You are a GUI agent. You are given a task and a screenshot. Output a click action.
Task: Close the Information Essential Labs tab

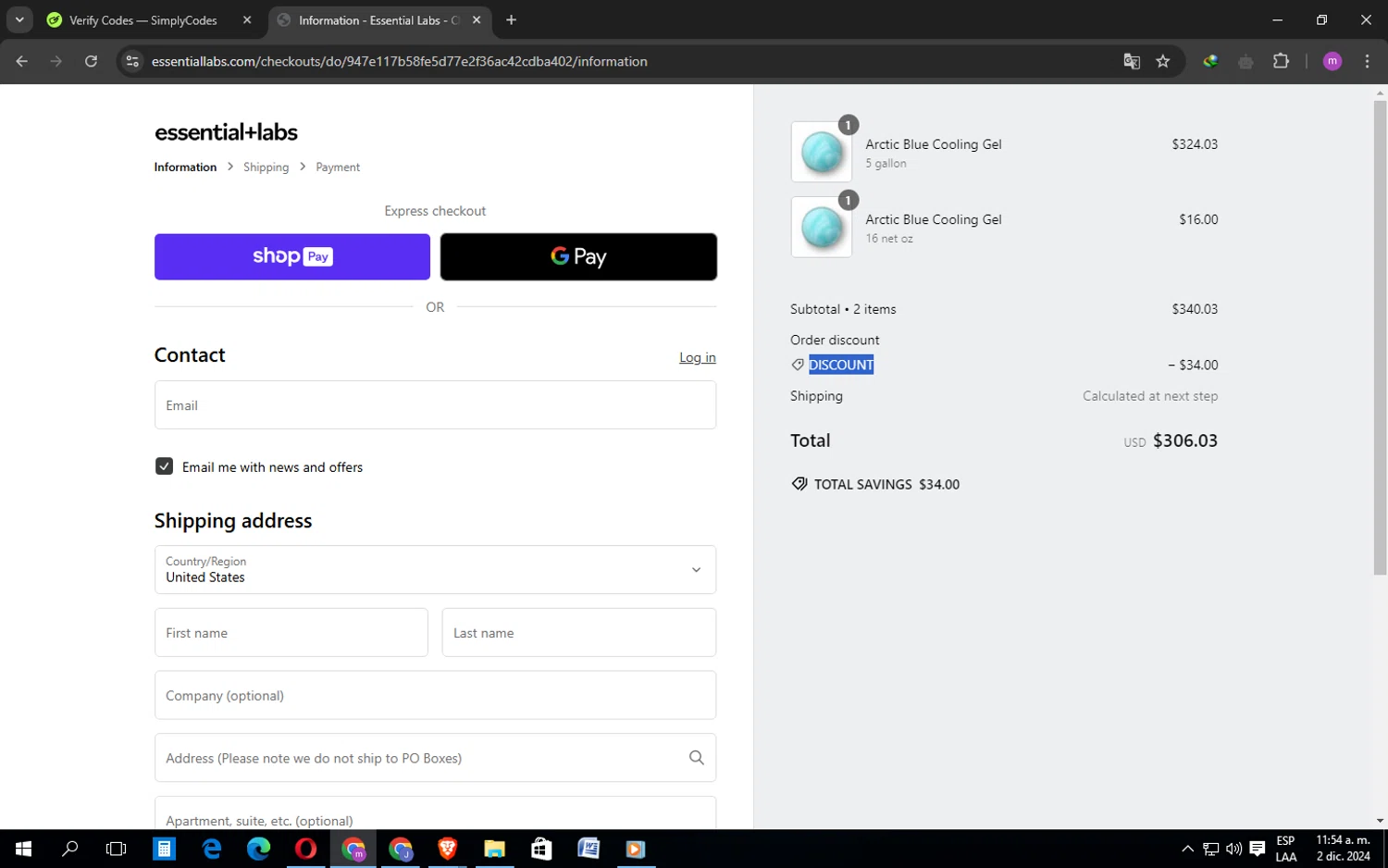coord(477,19)
